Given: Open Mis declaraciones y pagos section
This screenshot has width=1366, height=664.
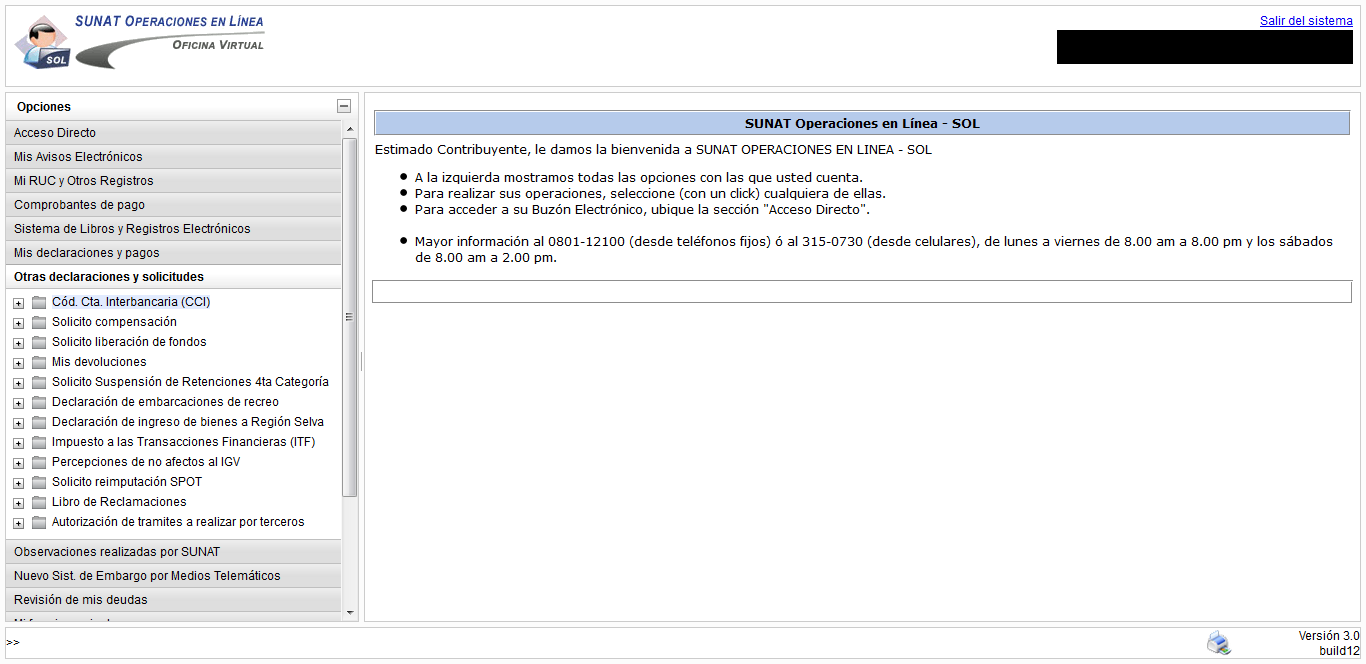Looking at the screenshot, I should click(x=174, y=253).
